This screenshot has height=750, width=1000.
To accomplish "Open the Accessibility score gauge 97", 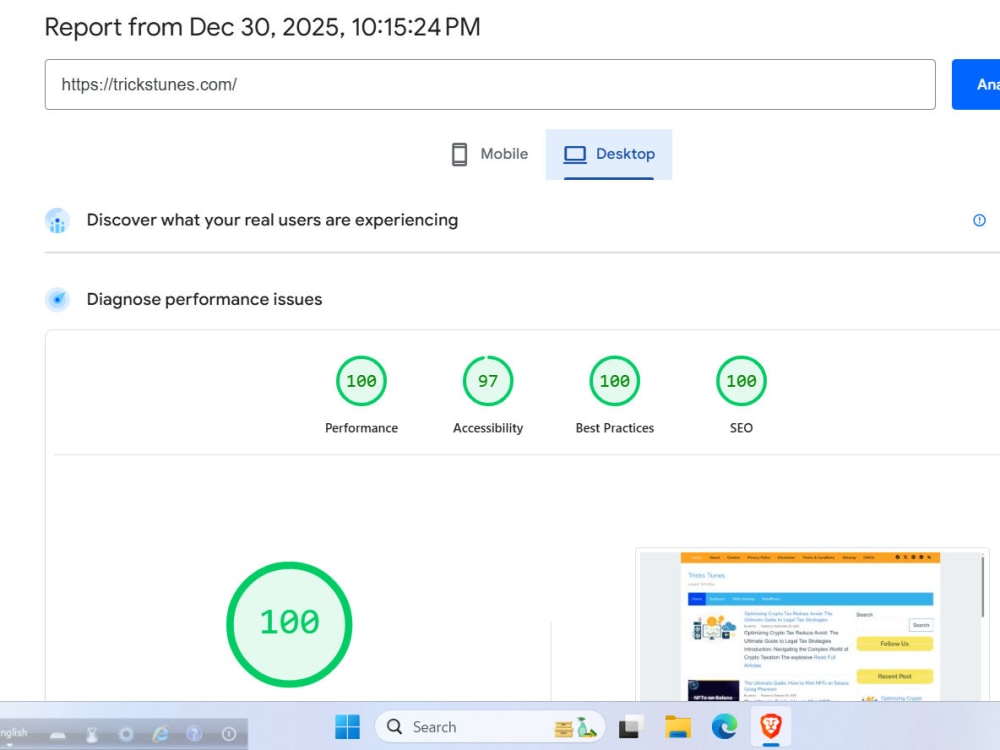I will (488, 381).
